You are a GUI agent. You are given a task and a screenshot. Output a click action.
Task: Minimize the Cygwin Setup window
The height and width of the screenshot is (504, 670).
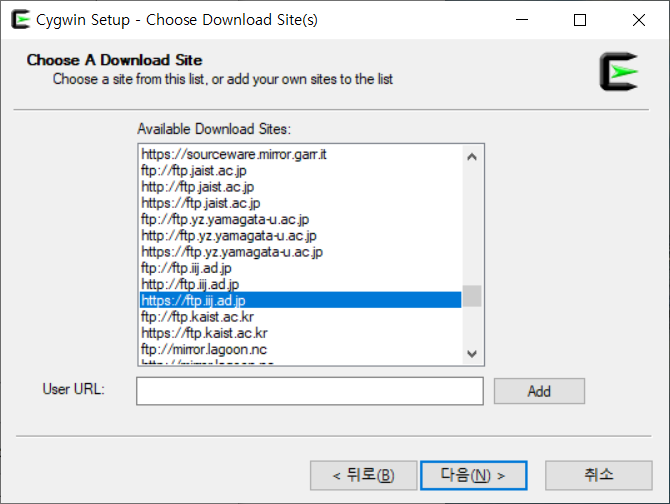pyautogui.click(x=522, y=20)
